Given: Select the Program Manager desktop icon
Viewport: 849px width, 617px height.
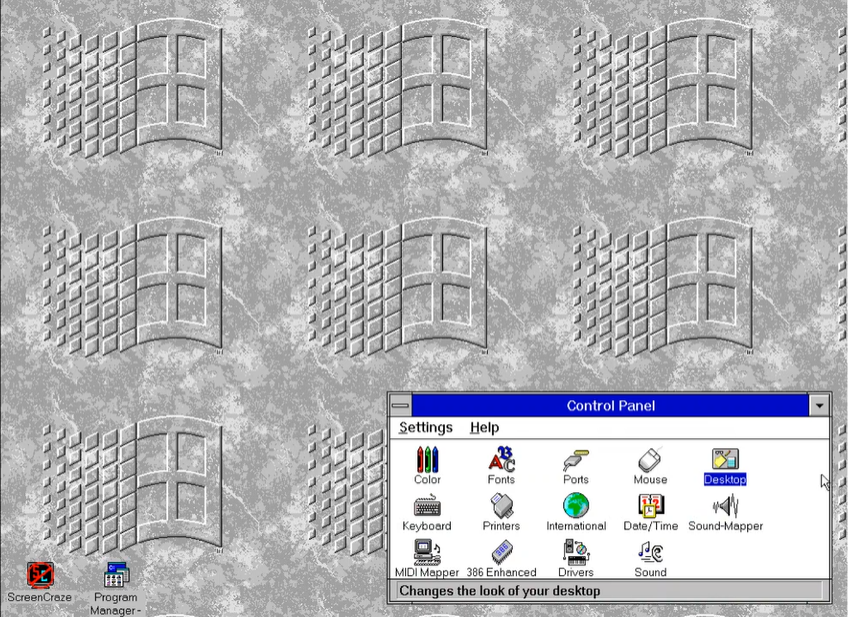Looking at the screenshot, I should pyautogui.click(x=115, y=575).
